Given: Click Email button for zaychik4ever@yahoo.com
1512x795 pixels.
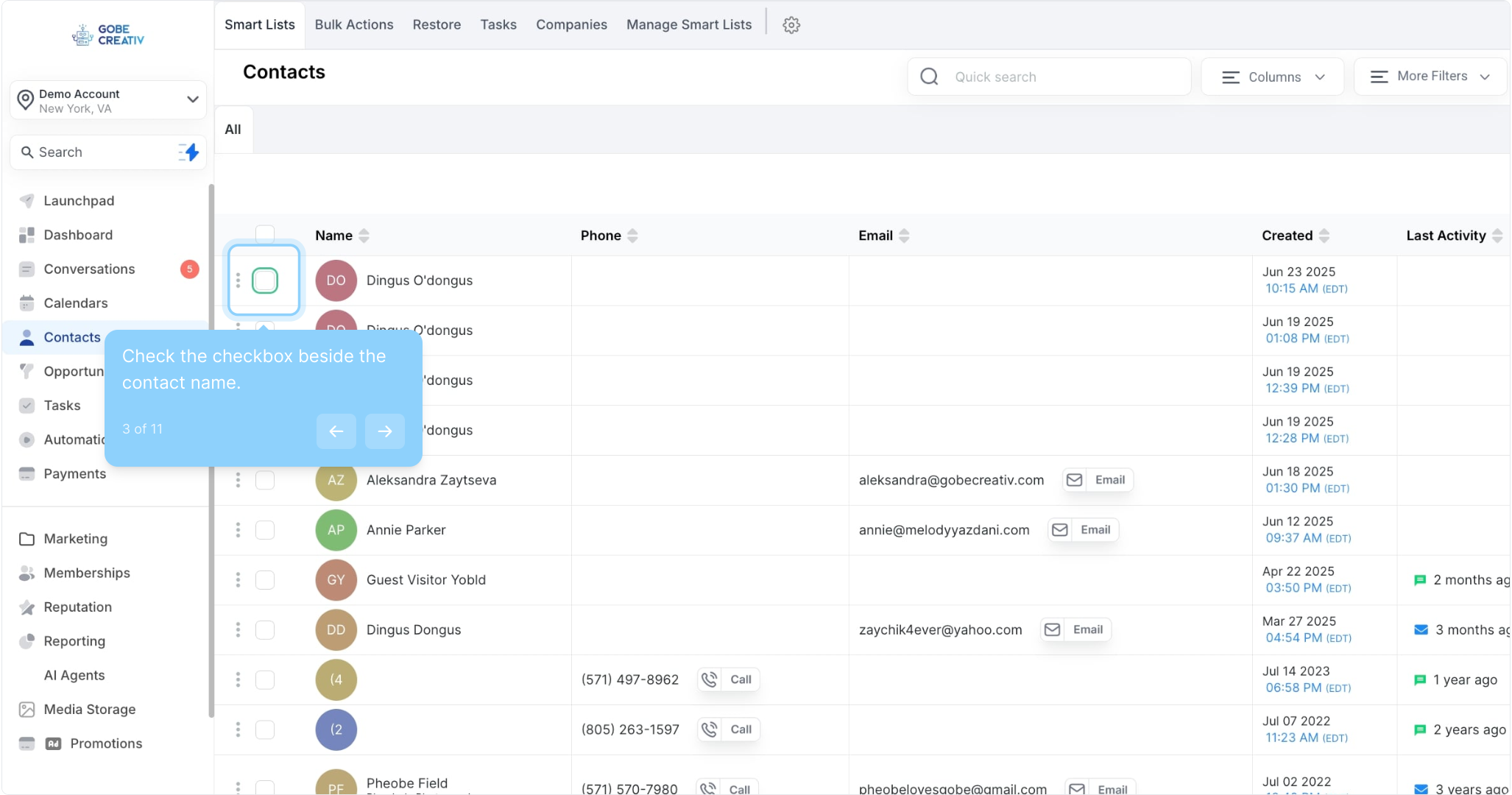Looking at the screenshot, I should click(x=1075, y=630).
